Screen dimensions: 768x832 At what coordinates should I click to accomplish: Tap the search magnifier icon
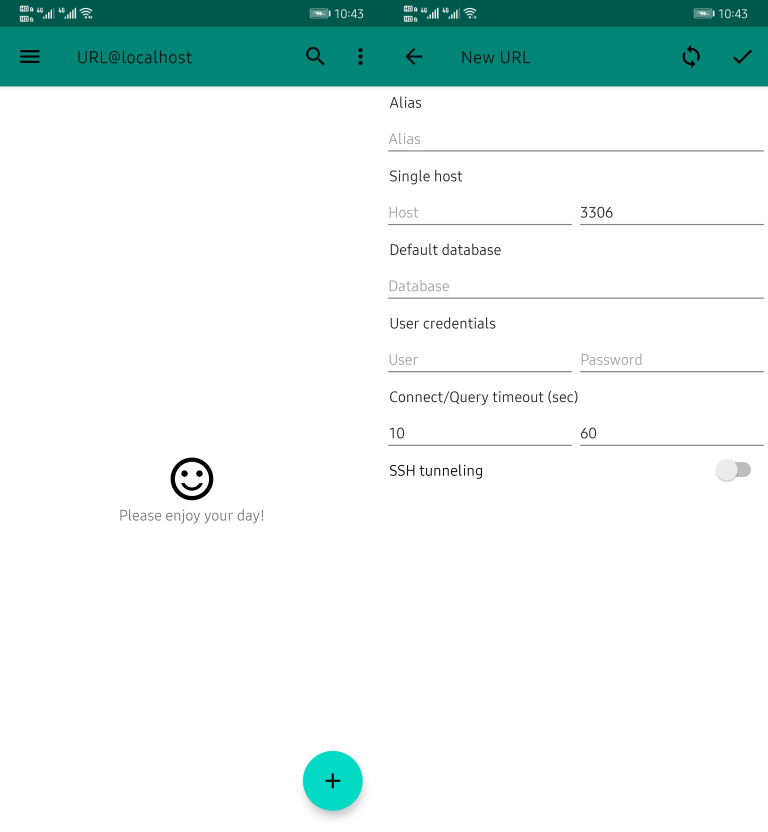coord(315,56)
